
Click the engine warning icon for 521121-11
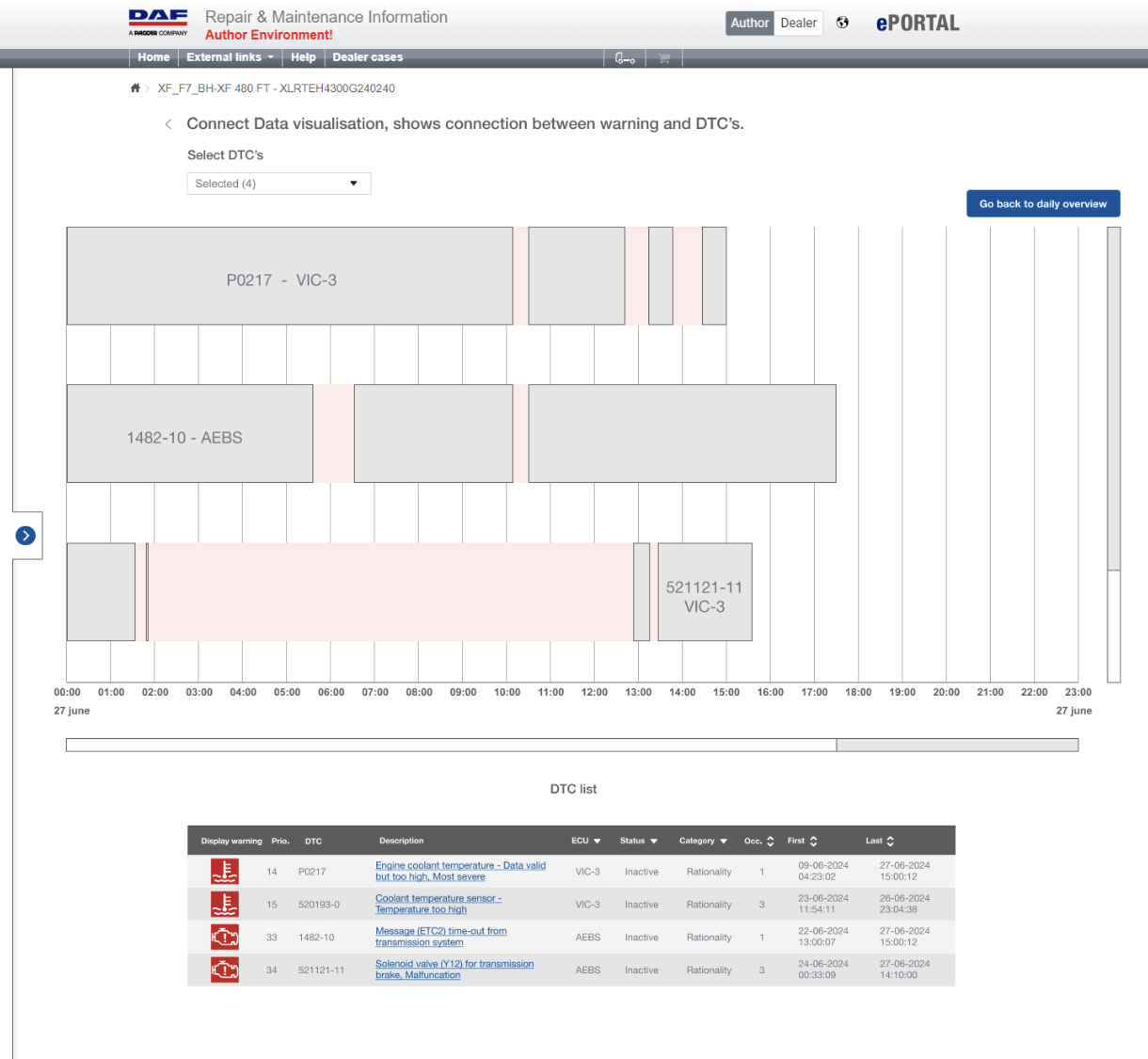224,970
